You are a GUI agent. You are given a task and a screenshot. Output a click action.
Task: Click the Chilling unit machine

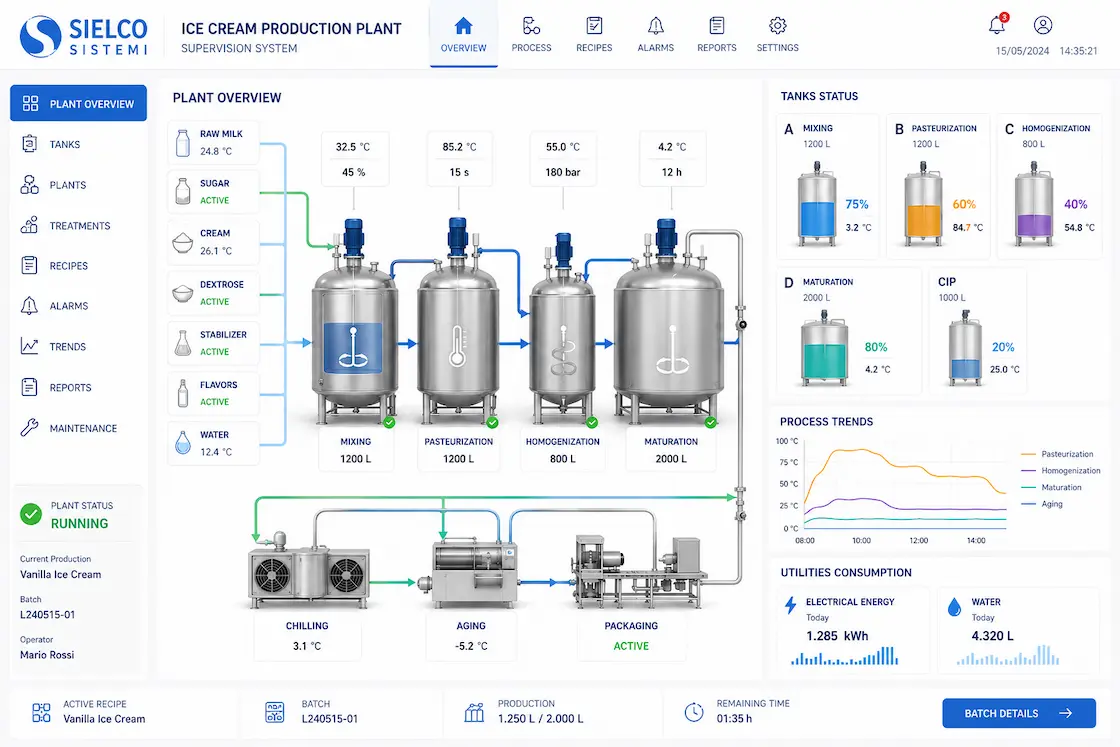tap(309, 568)
